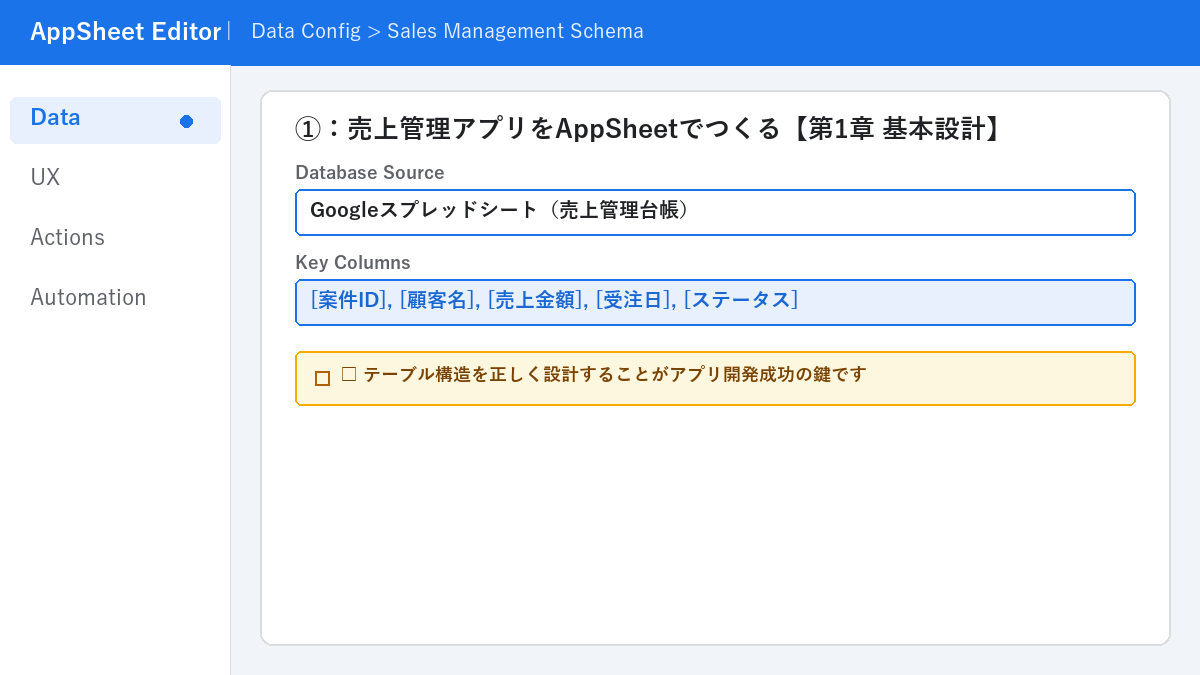Click the AppSheet Editor title

(125, 32)
